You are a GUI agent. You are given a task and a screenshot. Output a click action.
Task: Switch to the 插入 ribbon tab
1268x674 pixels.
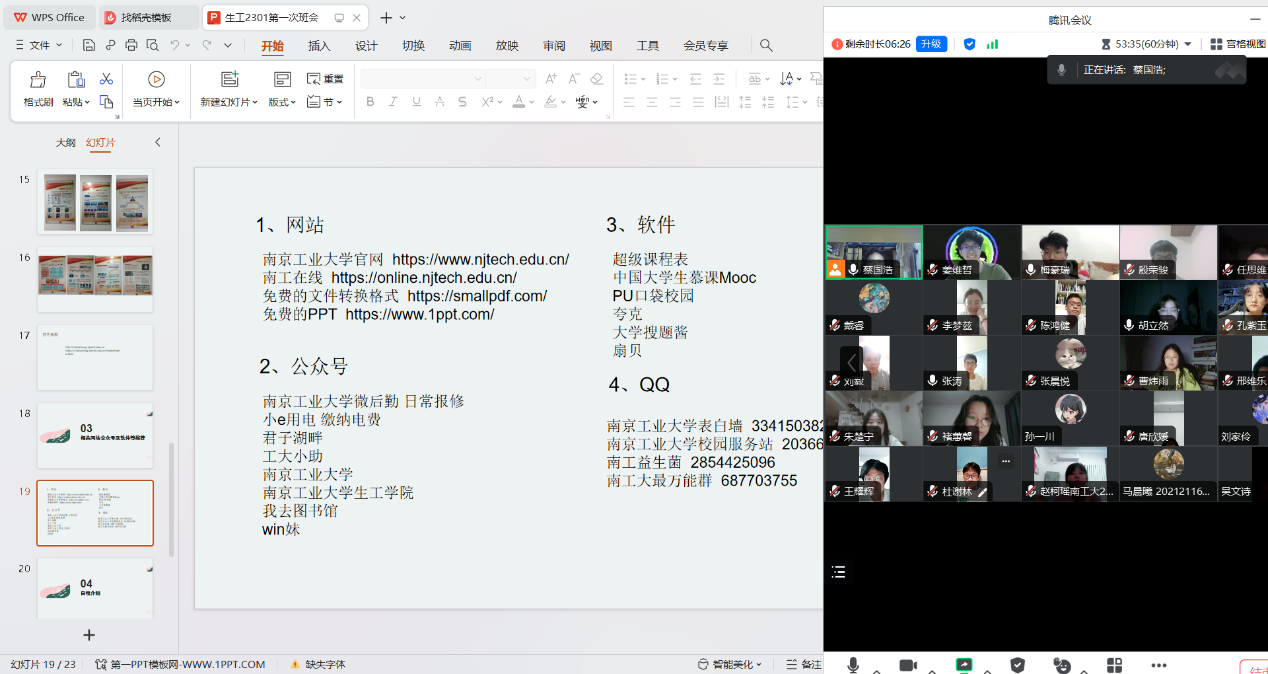tap(319, 46)
